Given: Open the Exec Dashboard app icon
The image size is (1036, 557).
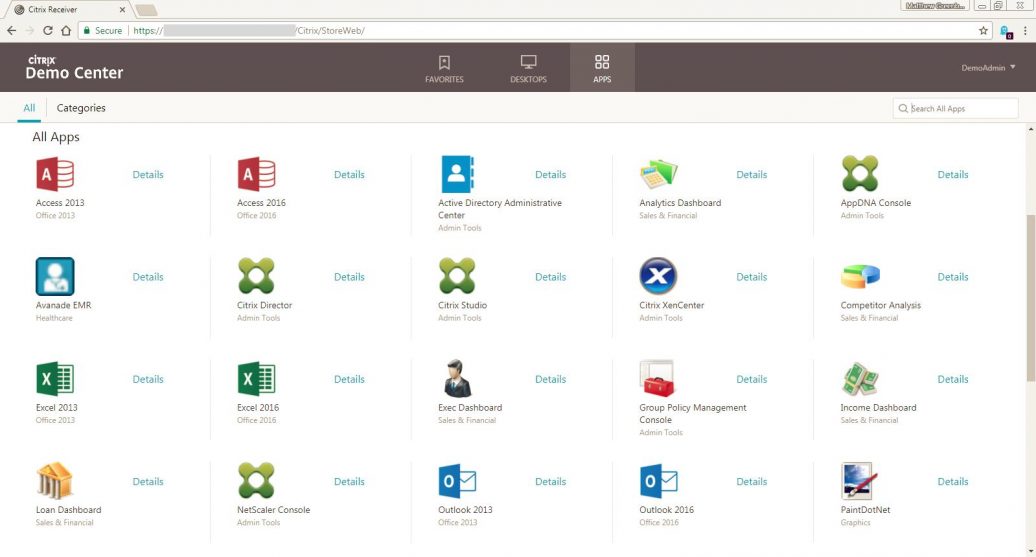Looking at the screenshot, I should [x=458, y=380].
